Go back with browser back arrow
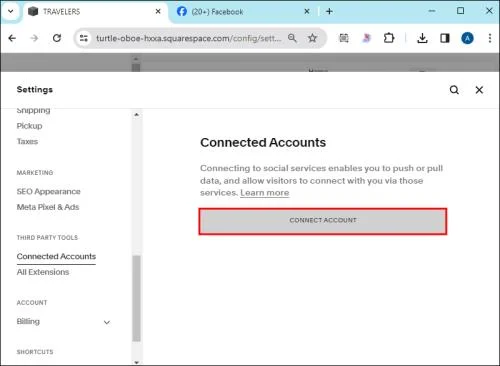The width and height of the screenshot is (500, 366). [12, 38]
